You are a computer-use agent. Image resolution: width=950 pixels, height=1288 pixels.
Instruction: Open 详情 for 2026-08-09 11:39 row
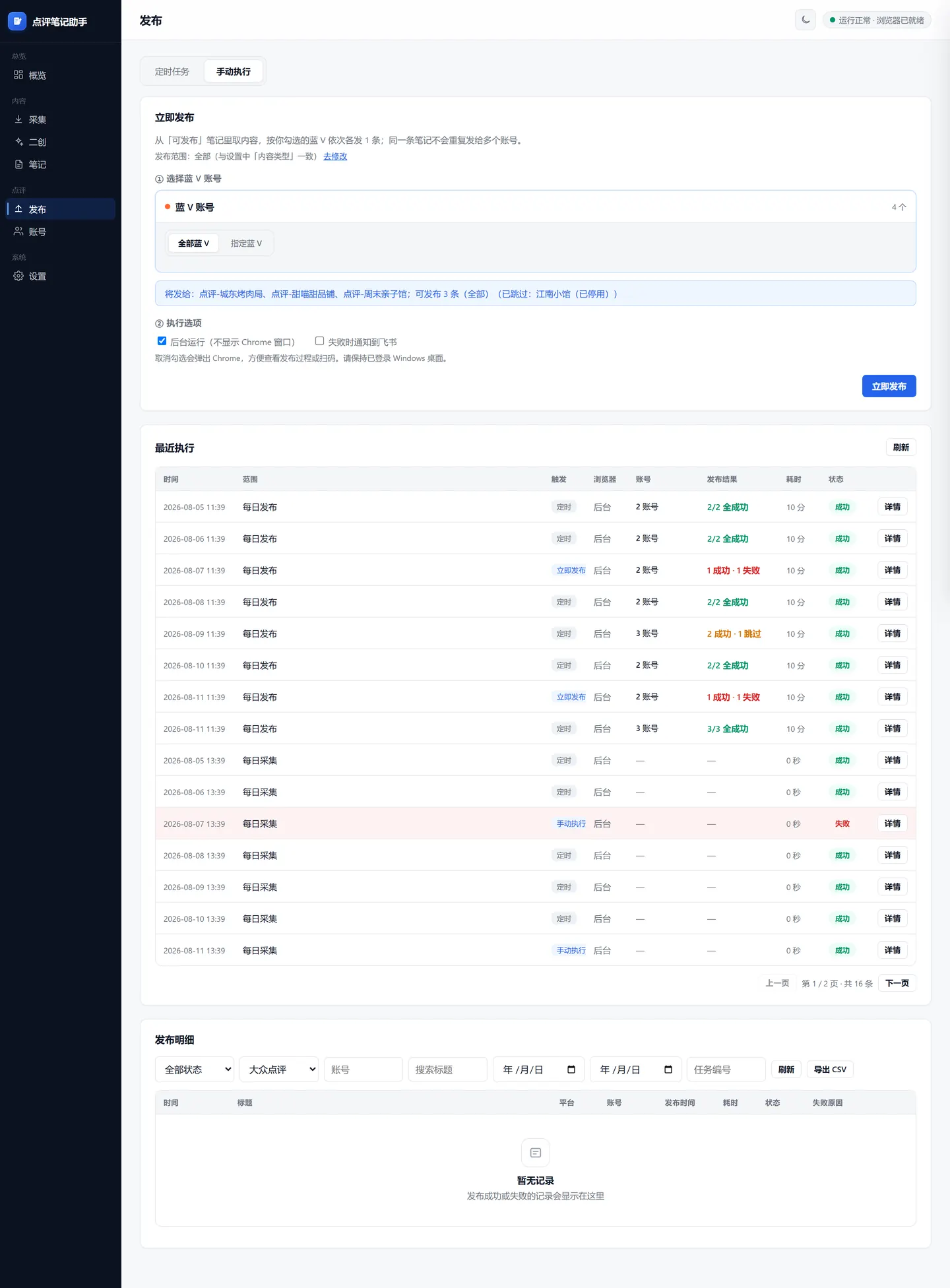tap(893, 633)
